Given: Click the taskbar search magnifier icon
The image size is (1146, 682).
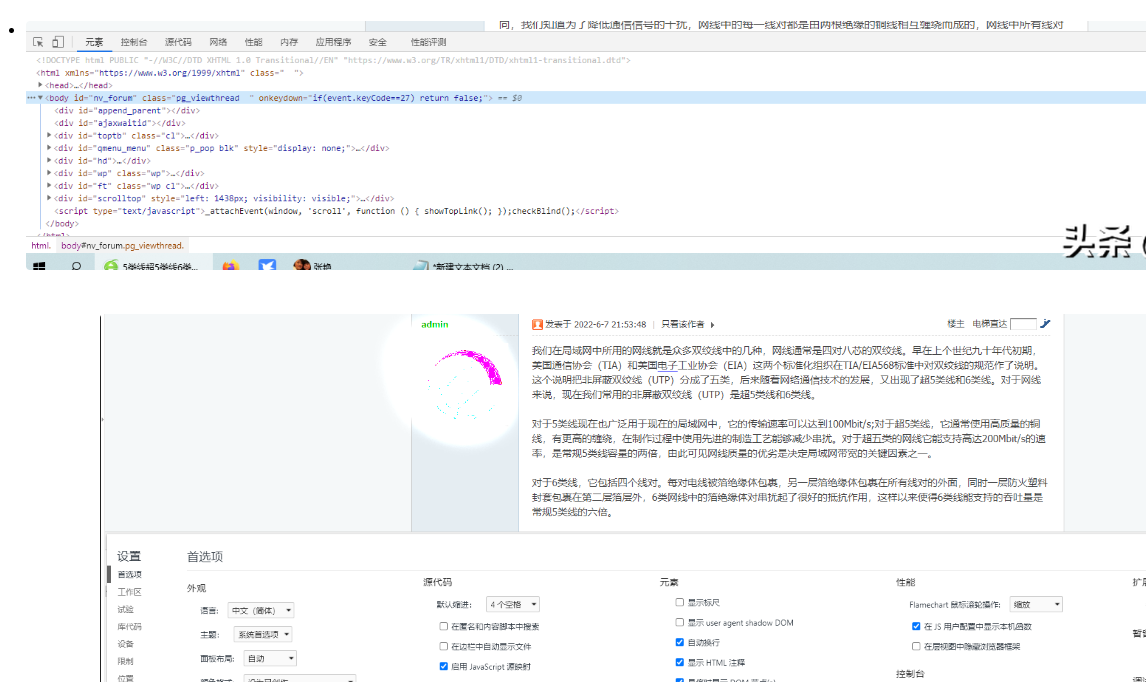Looking at the screenshot, I should tap(76, 266).
